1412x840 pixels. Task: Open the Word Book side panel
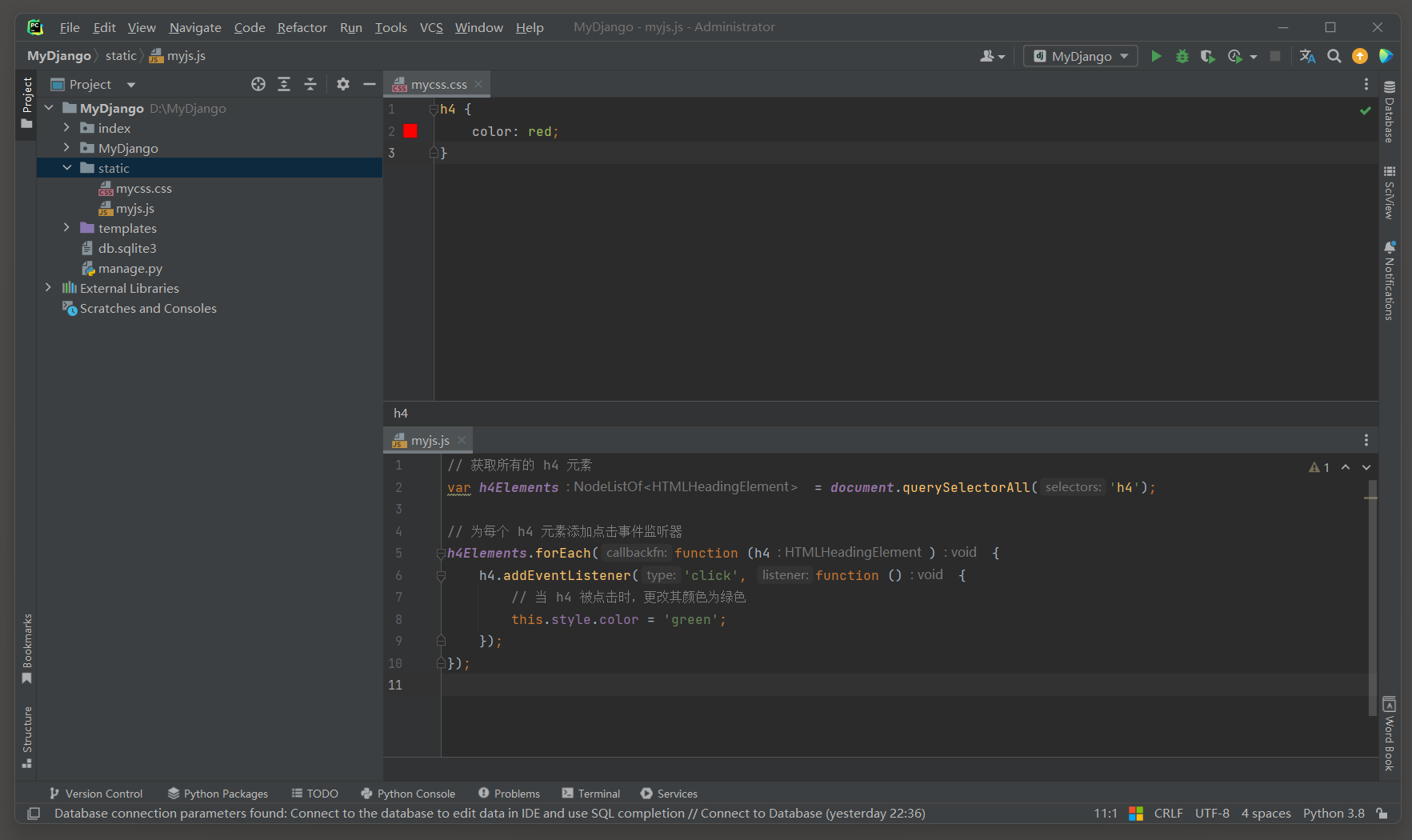(x=1390, y=734)
